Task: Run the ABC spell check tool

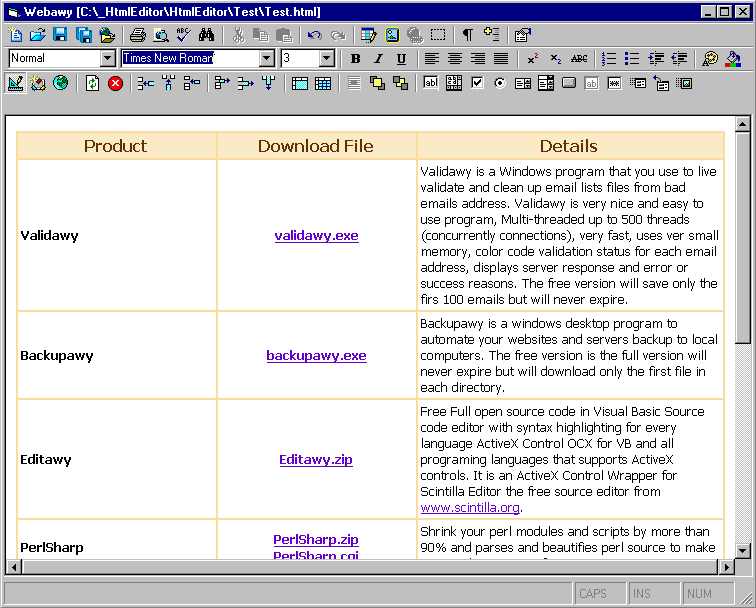Action: click(182, 35)
